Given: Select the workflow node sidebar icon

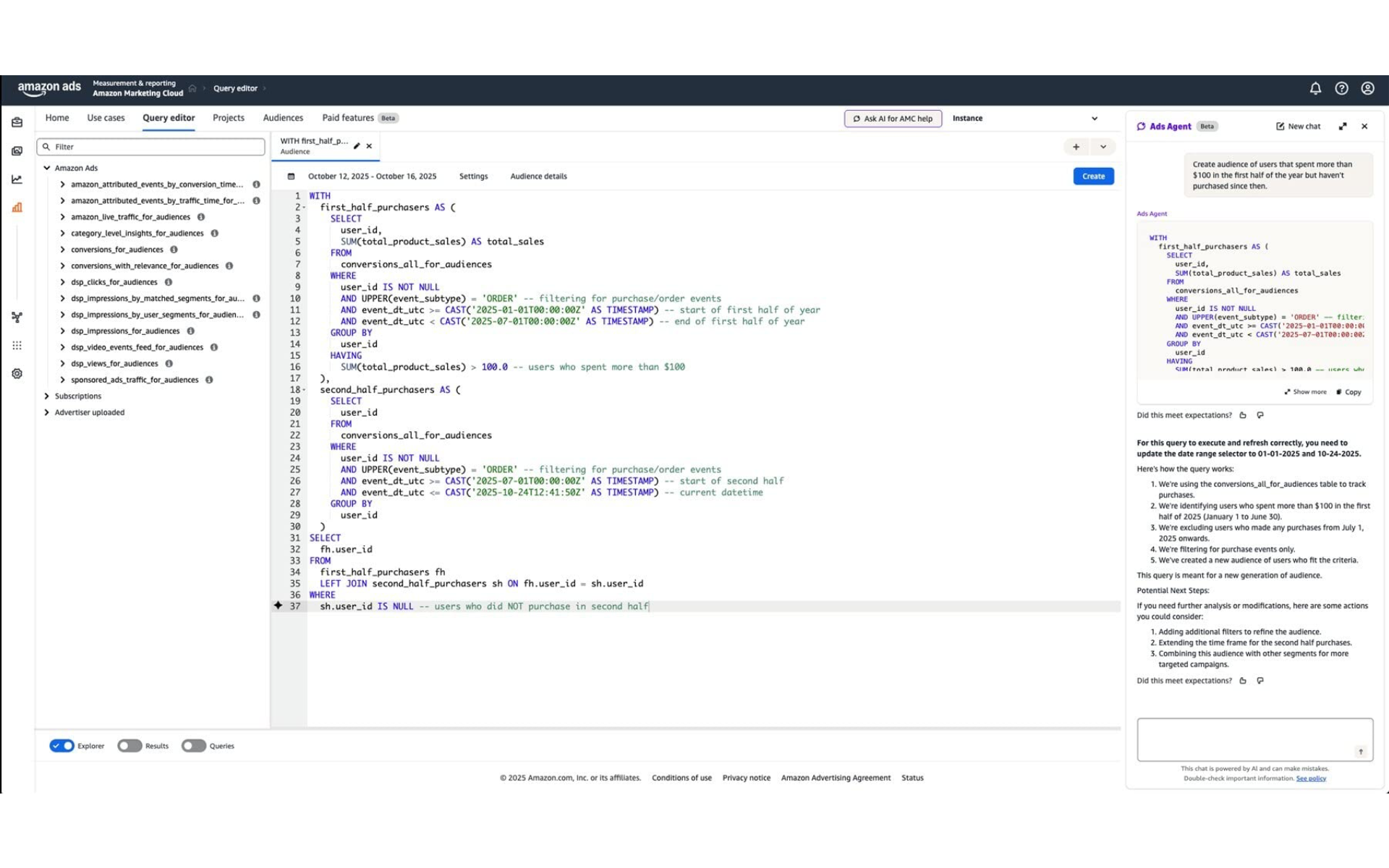Looking at the screenshot, I should 17,317.
